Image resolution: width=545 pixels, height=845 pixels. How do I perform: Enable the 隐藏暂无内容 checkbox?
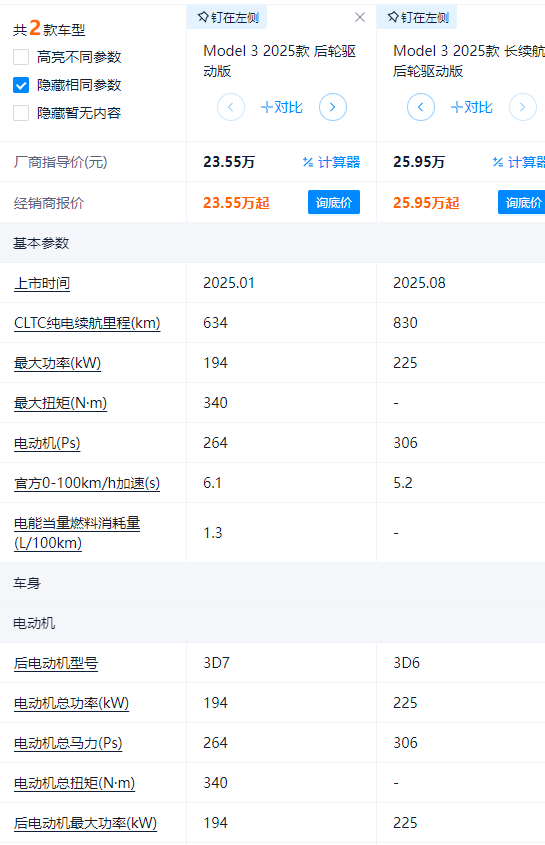[21, 113]
